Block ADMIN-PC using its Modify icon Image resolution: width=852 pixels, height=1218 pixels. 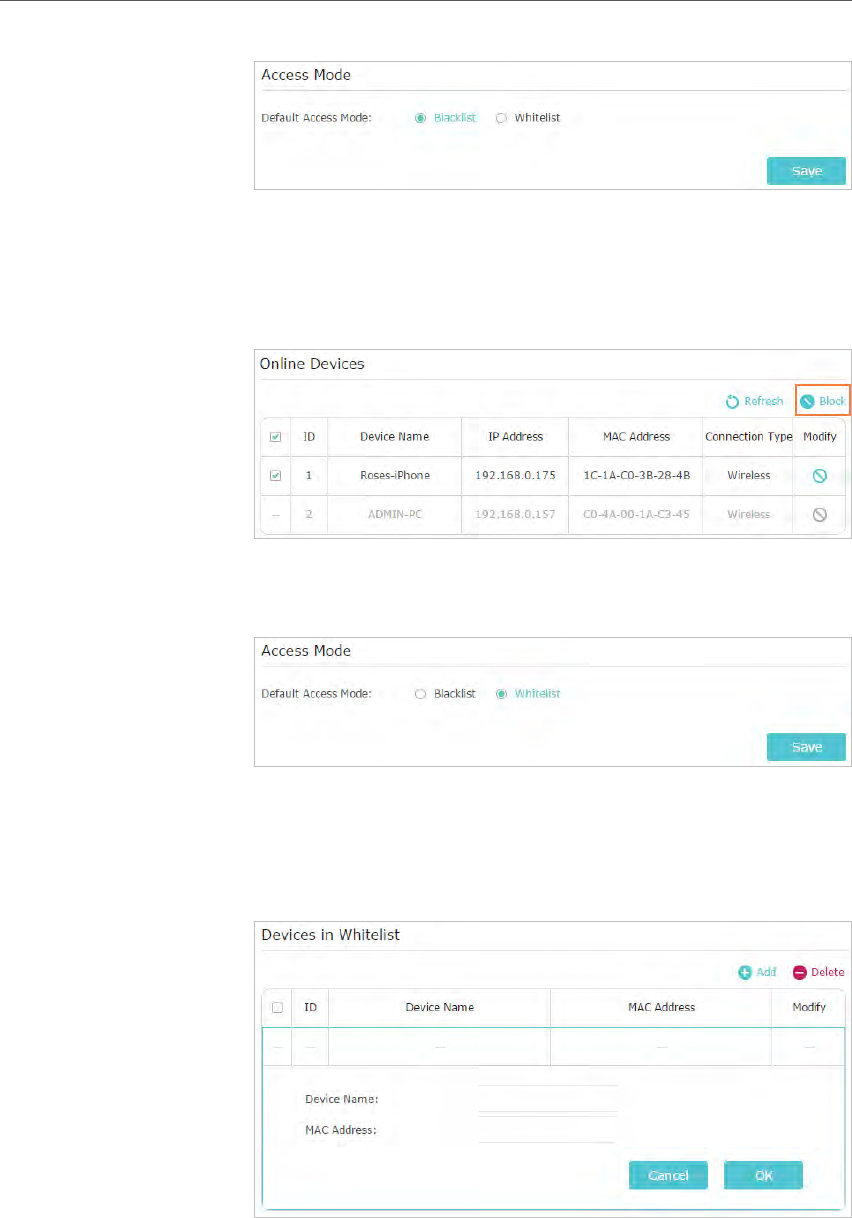pos(819,514)
